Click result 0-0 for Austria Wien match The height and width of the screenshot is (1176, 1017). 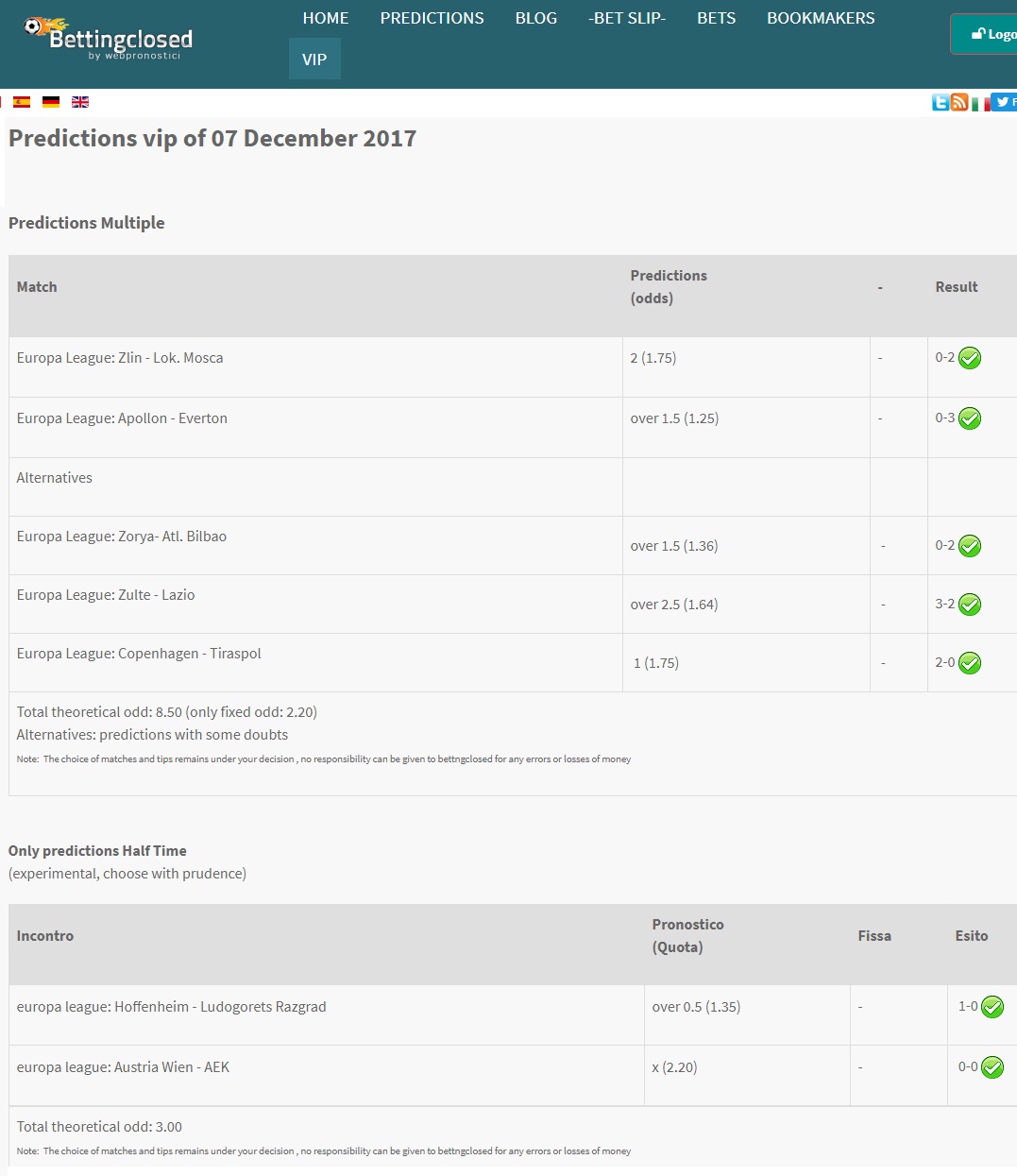point(968,1066)
